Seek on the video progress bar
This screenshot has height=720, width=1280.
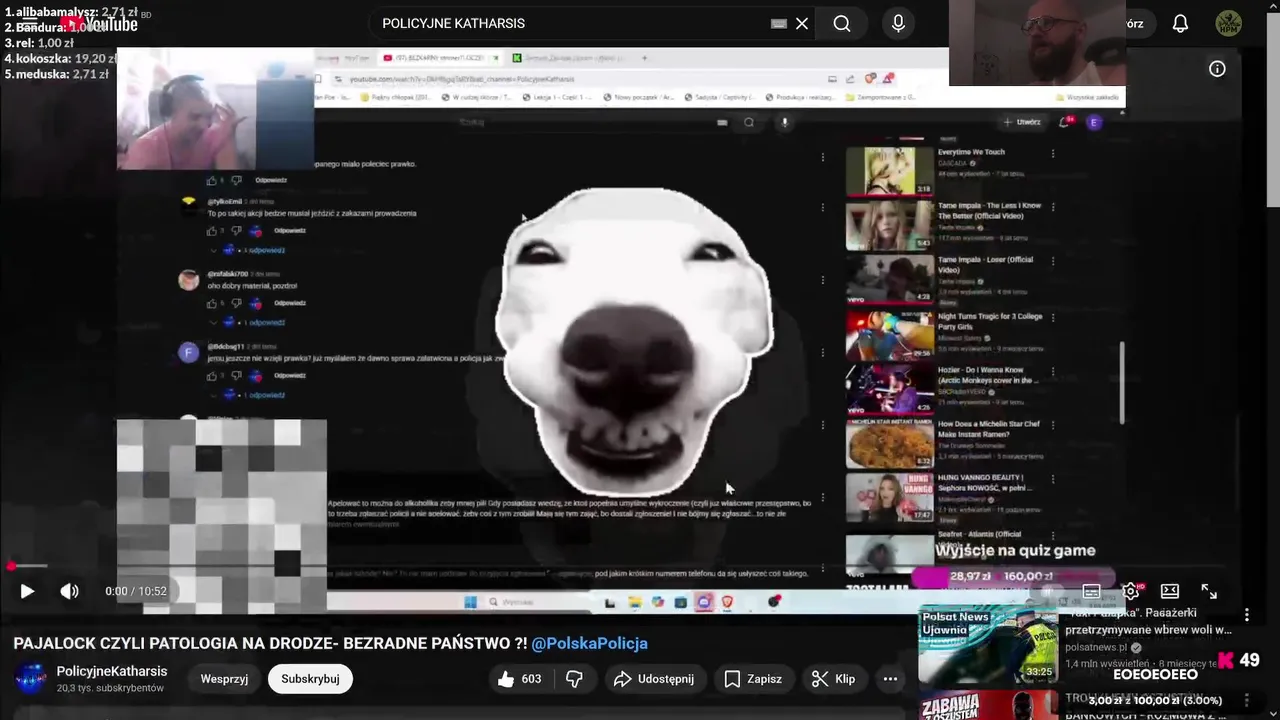[x=640, y=567]
